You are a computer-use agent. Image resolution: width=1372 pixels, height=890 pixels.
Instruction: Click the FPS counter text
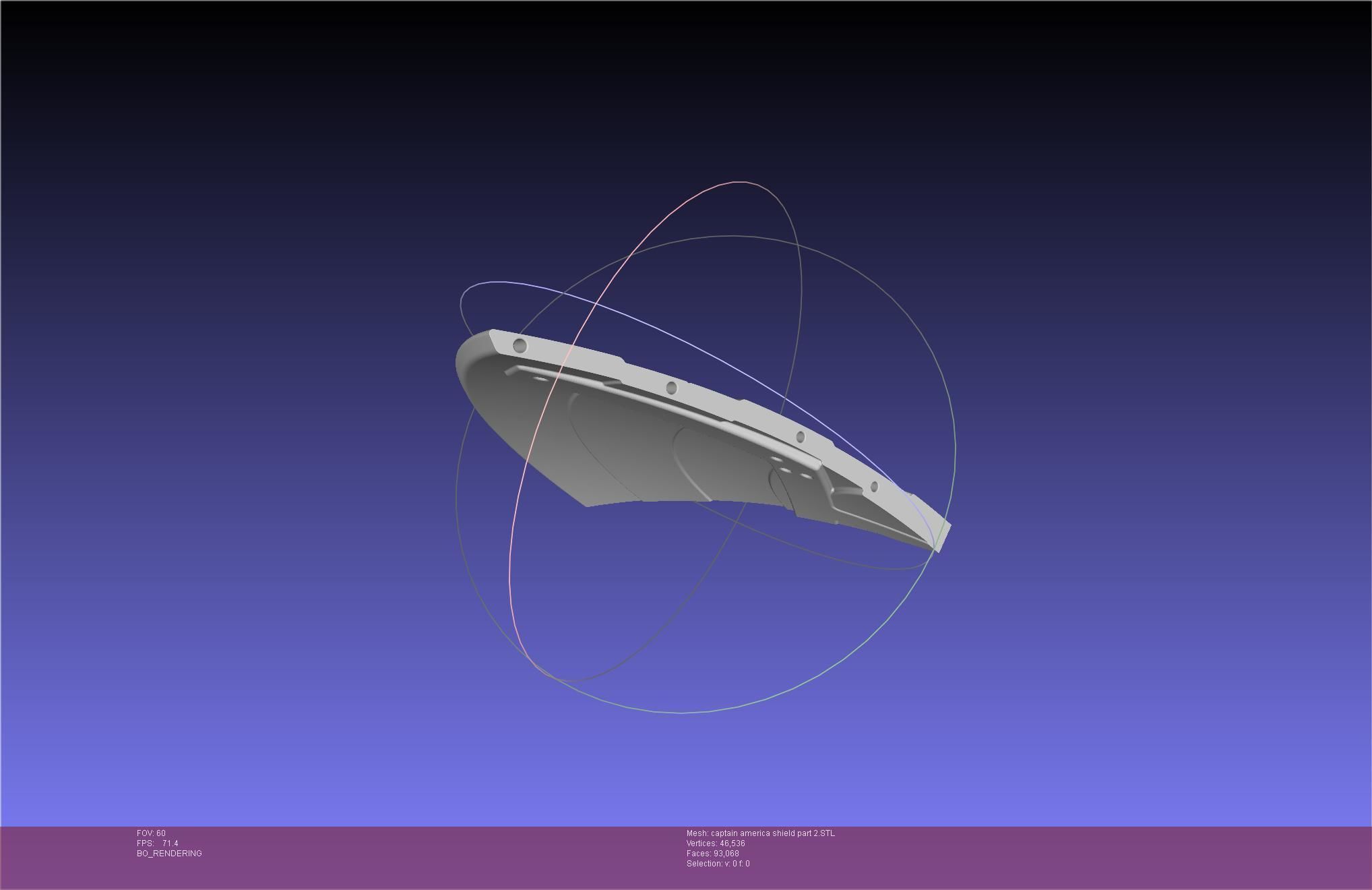coord(157,843)
